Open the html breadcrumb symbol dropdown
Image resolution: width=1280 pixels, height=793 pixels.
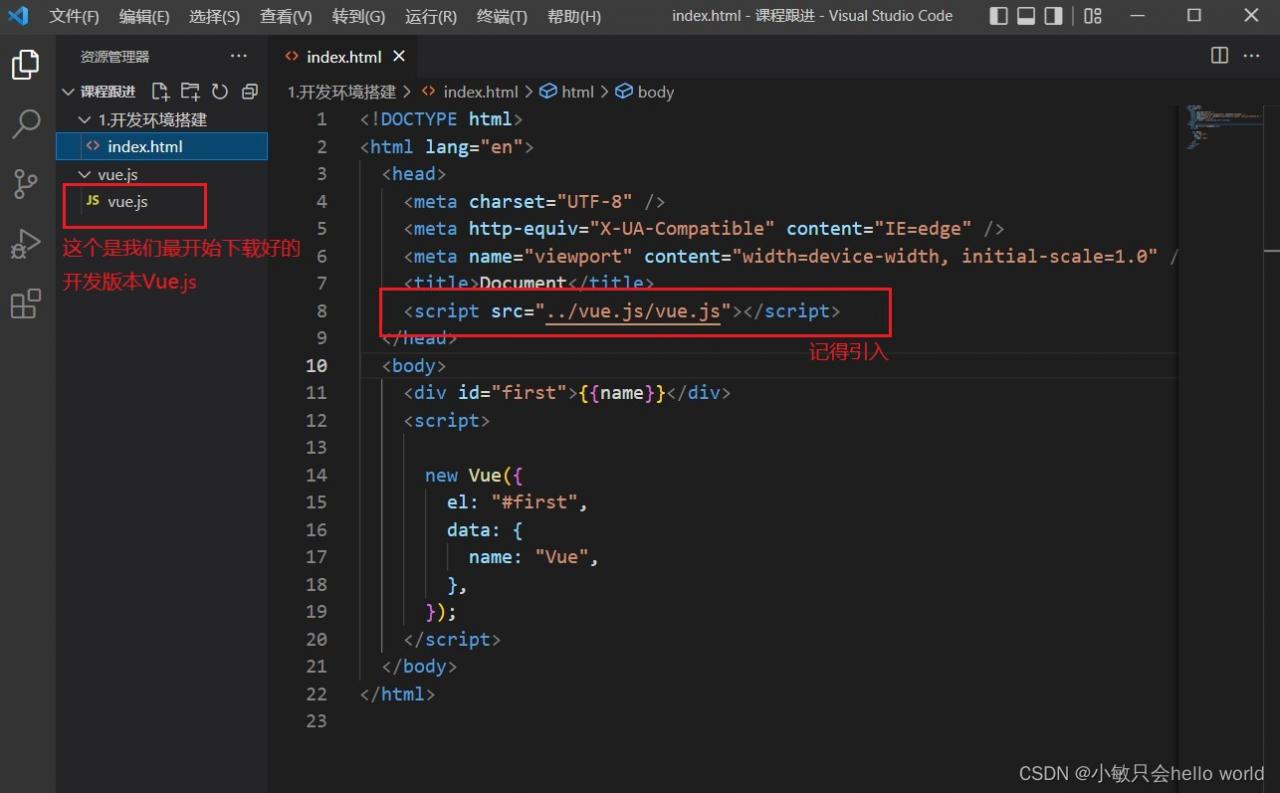coord(567,92)
